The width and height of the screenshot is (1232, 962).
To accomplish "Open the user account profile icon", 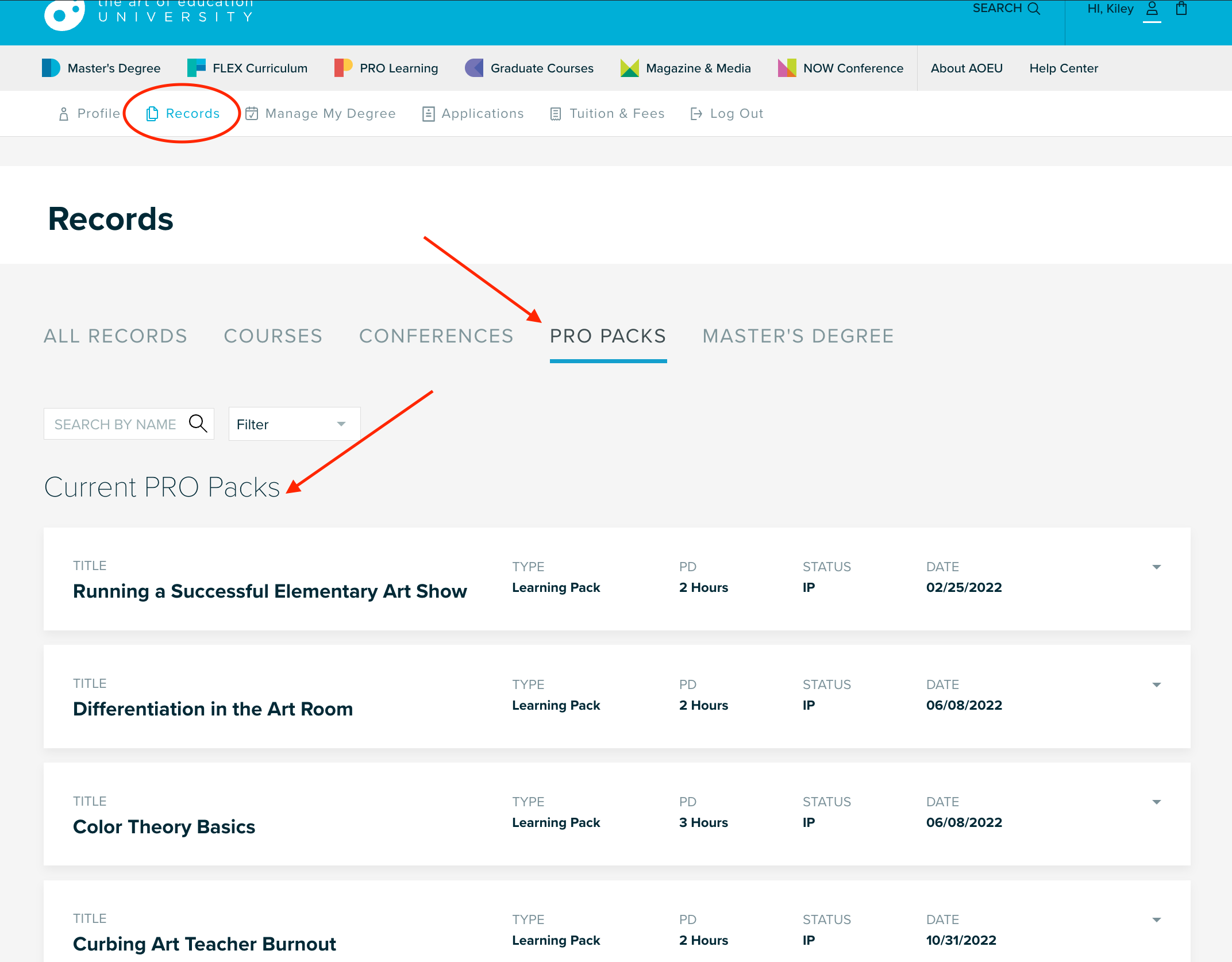I will click(1152, 9).
